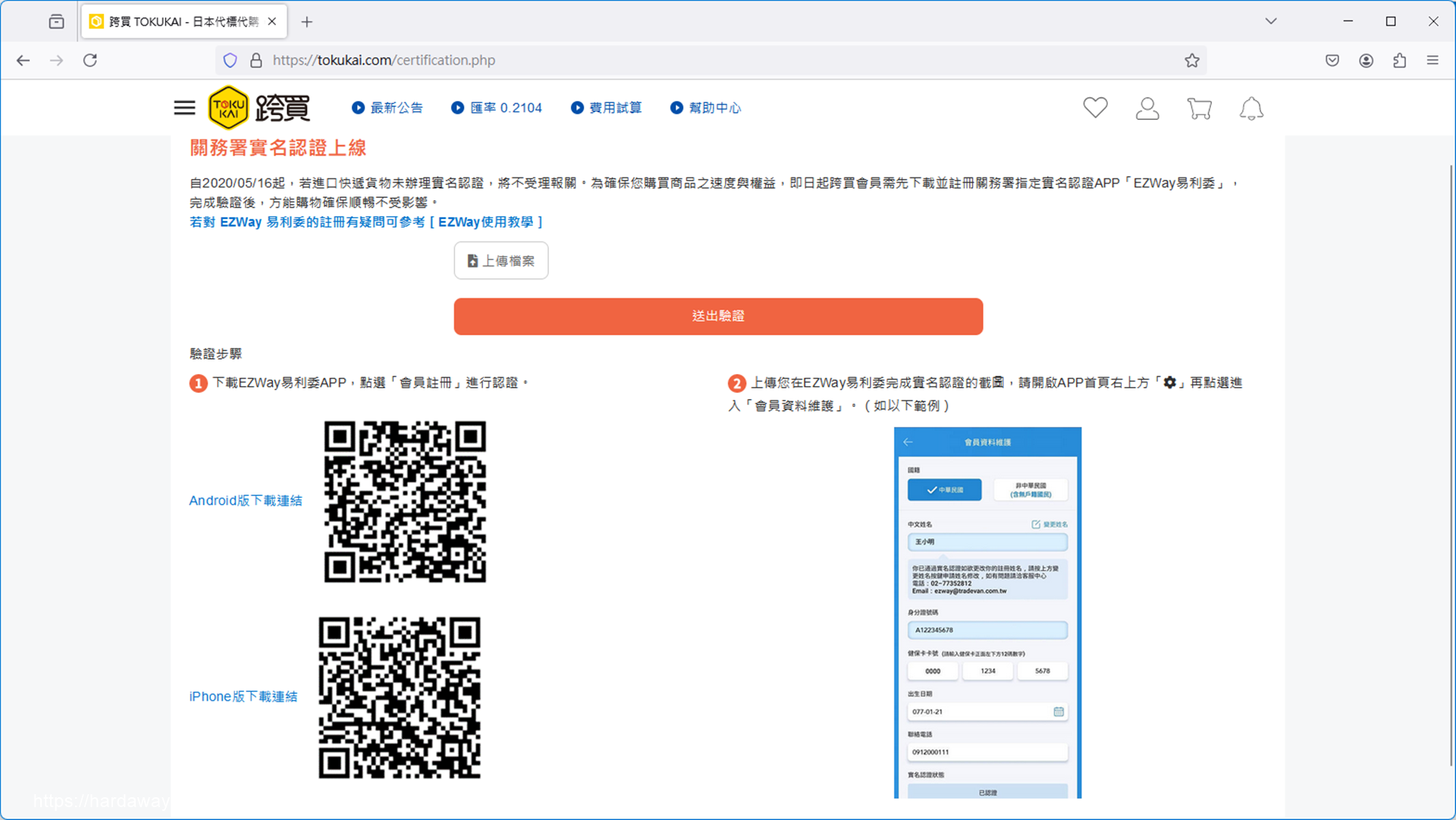1456x820 pixels.
Task: List all tabs dropdown arrow
Action: [x=1271, y=21]
